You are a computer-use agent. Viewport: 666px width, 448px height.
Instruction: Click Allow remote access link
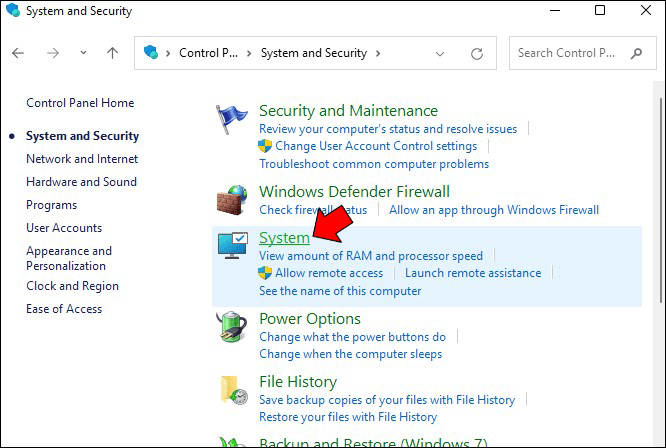tap(329, 273)
